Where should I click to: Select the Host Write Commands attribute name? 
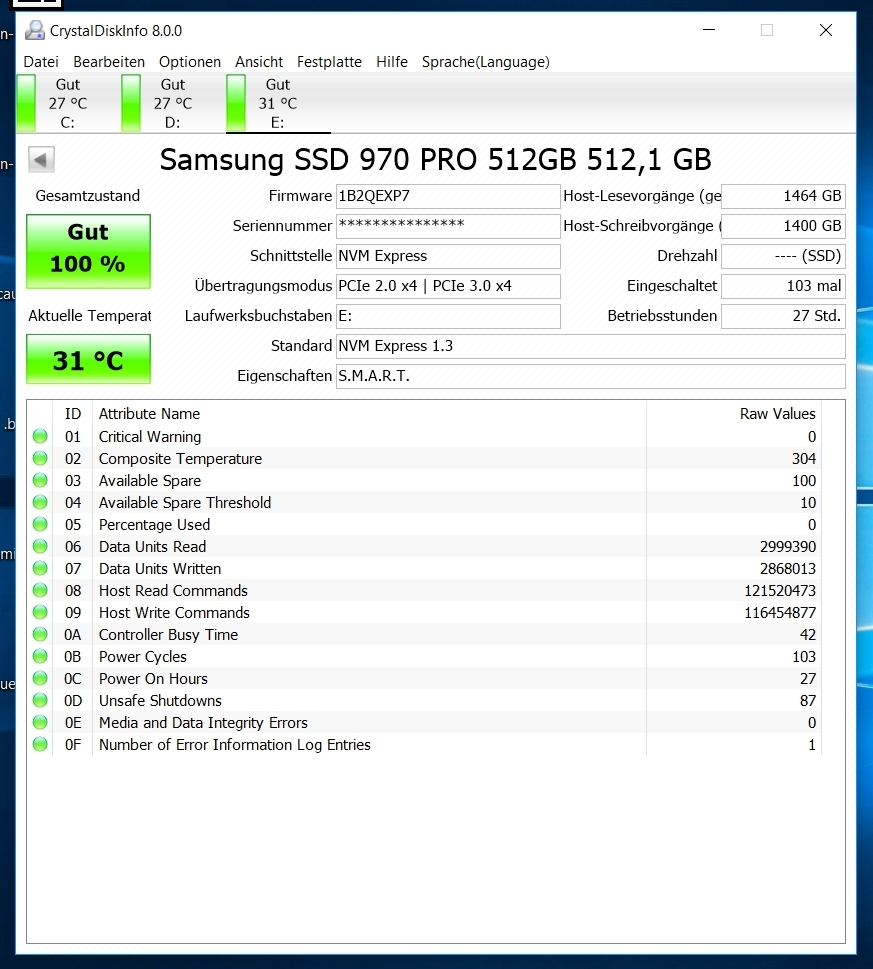(x=174, y=613)
